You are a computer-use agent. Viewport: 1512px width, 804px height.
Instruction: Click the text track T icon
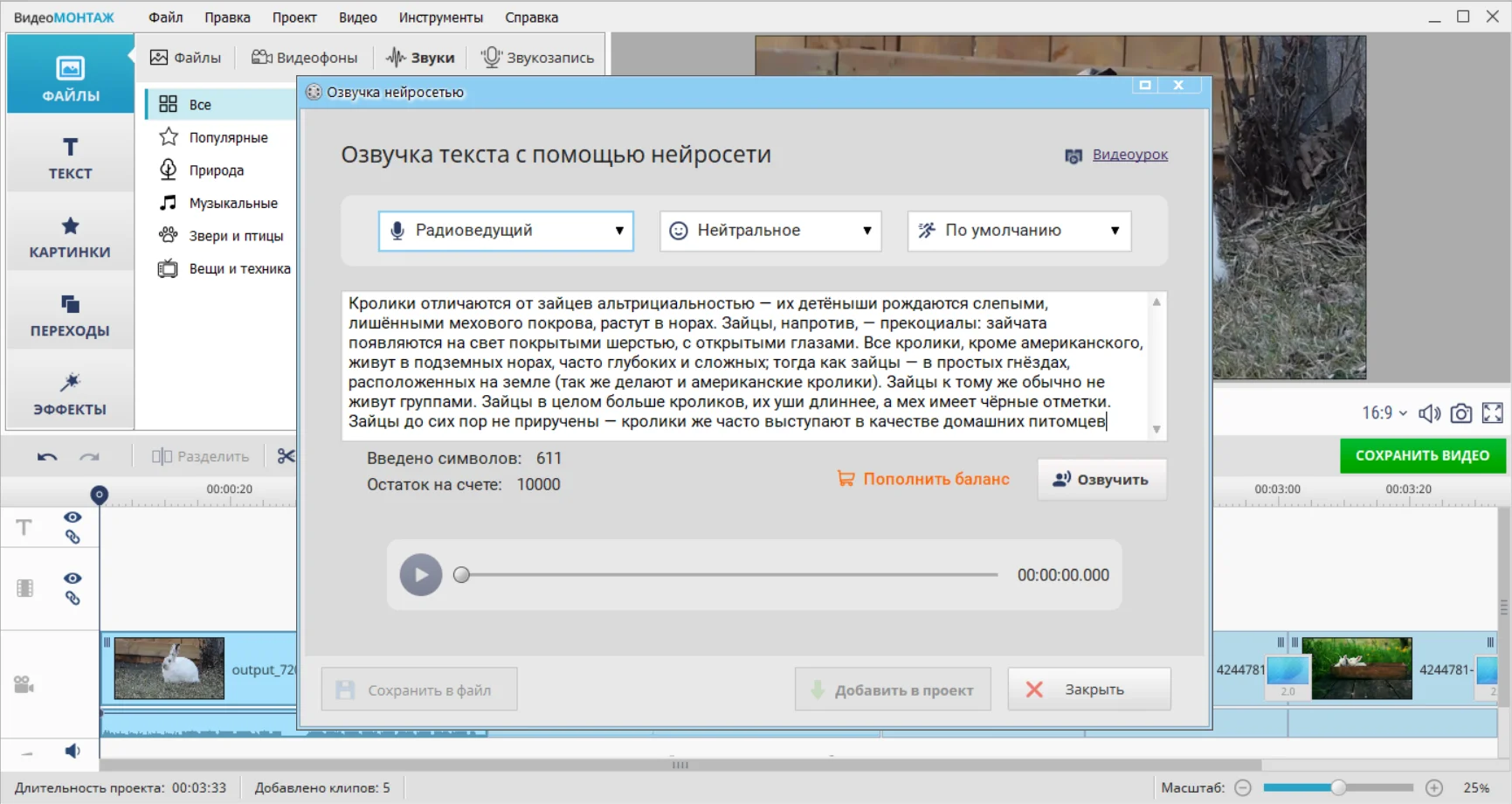click(x=24, y=527)
